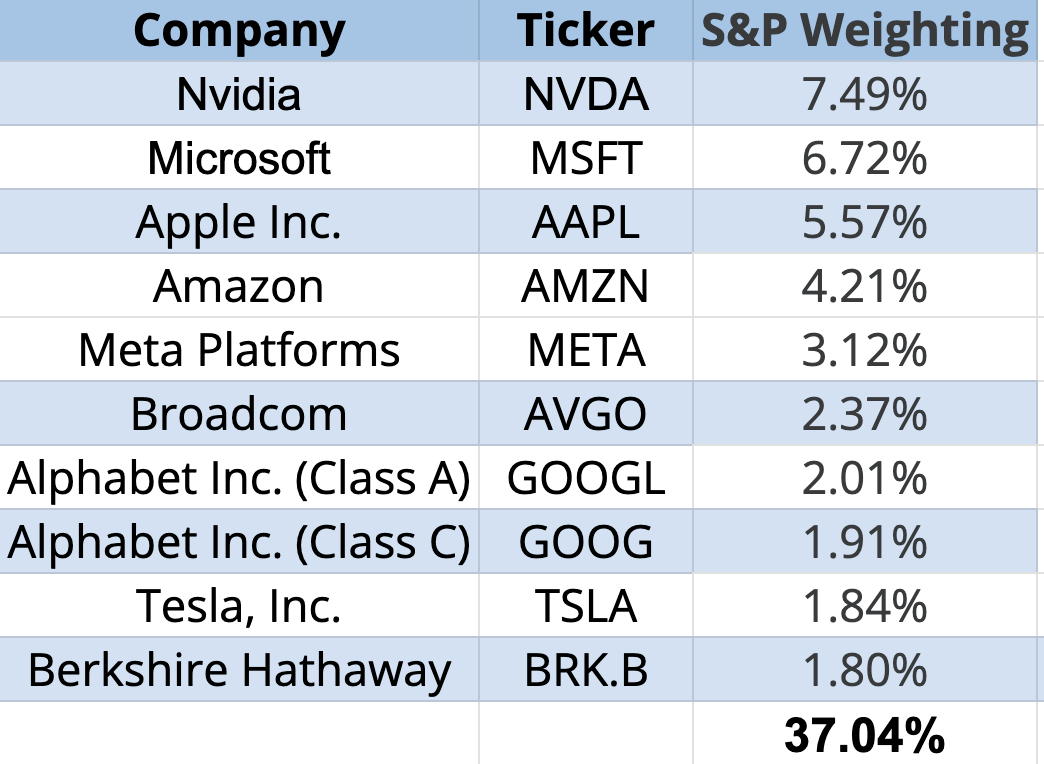Click Nvidia's 7.49% weighting cell
This screenshot has height=764, width=1044.
point(865,94)
